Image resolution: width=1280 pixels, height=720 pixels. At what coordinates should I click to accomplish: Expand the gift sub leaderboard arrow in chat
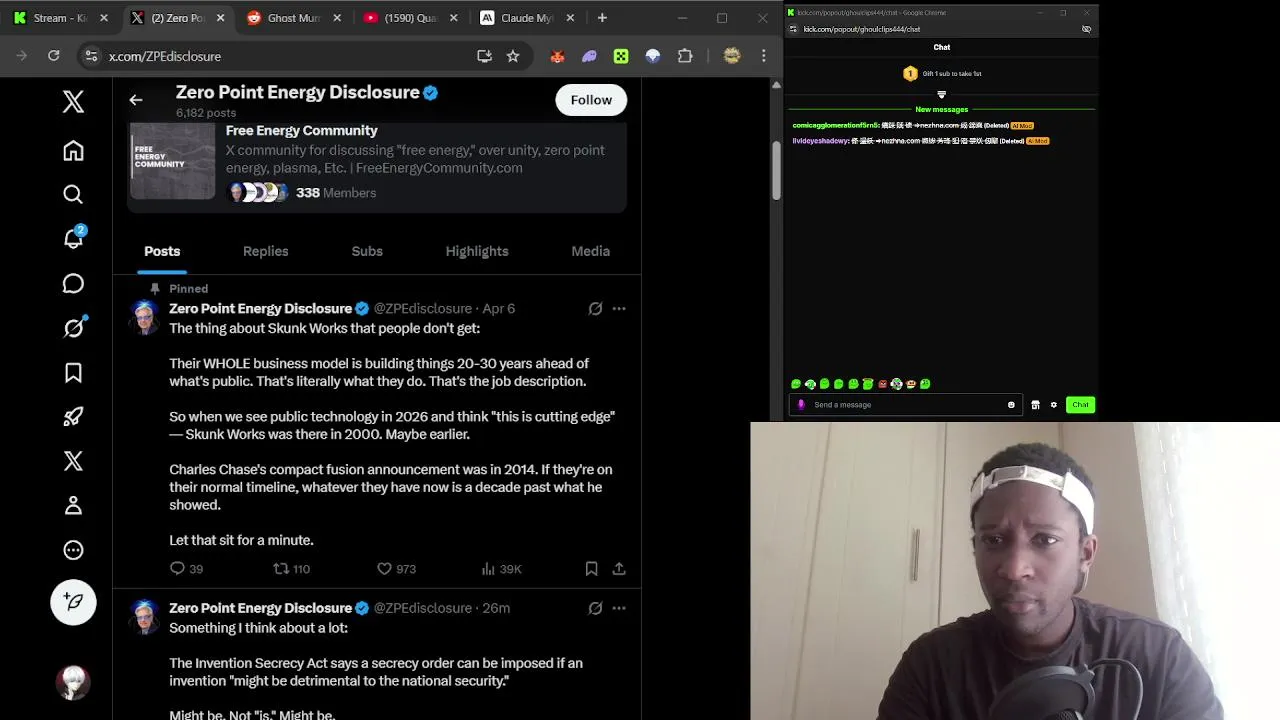click(941, 95)
